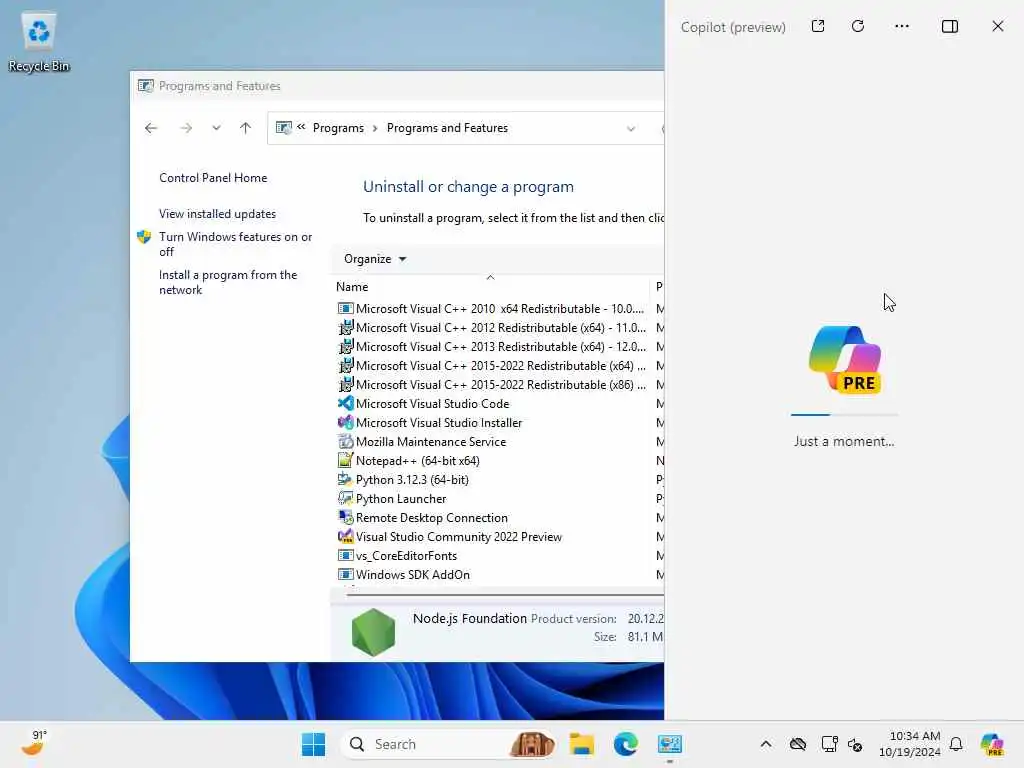The image size is (1024, 768).
Task: Open Copilot in a new window
Action: click(x=818, y=26)
